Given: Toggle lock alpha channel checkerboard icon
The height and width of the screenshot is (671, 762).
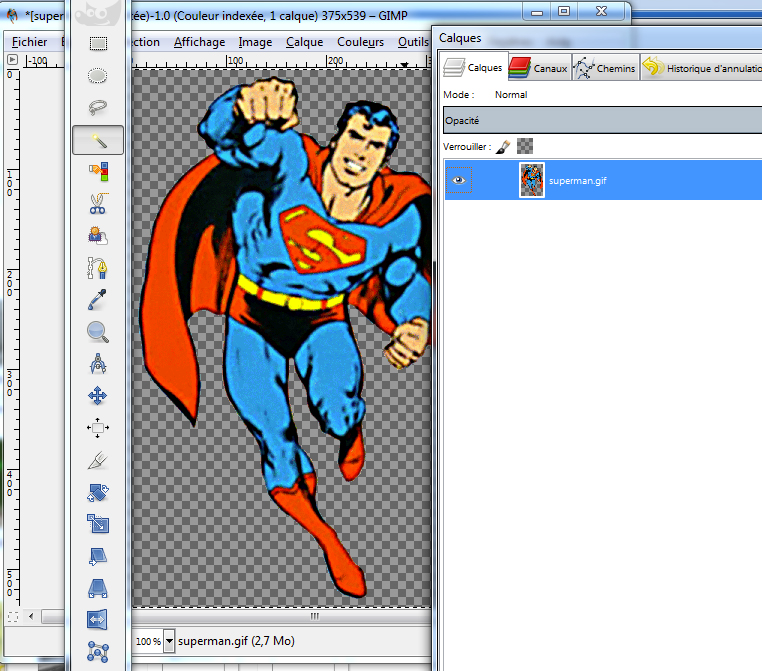Looking at the screenshot, I should click(525, 146).
